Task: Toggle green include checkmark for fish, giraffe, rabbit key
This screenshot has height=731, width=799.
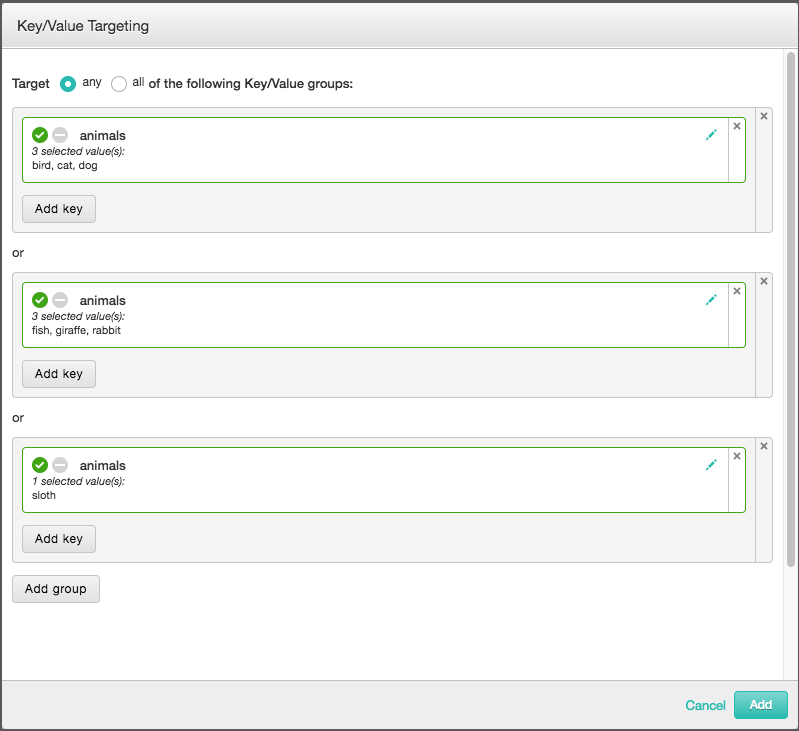Action: [x=40, y=300]
